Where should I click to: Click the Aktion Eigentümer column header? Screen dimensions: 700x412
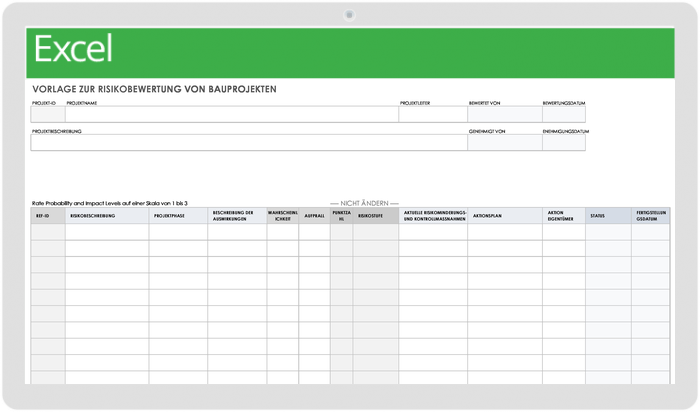click(564, 216)
